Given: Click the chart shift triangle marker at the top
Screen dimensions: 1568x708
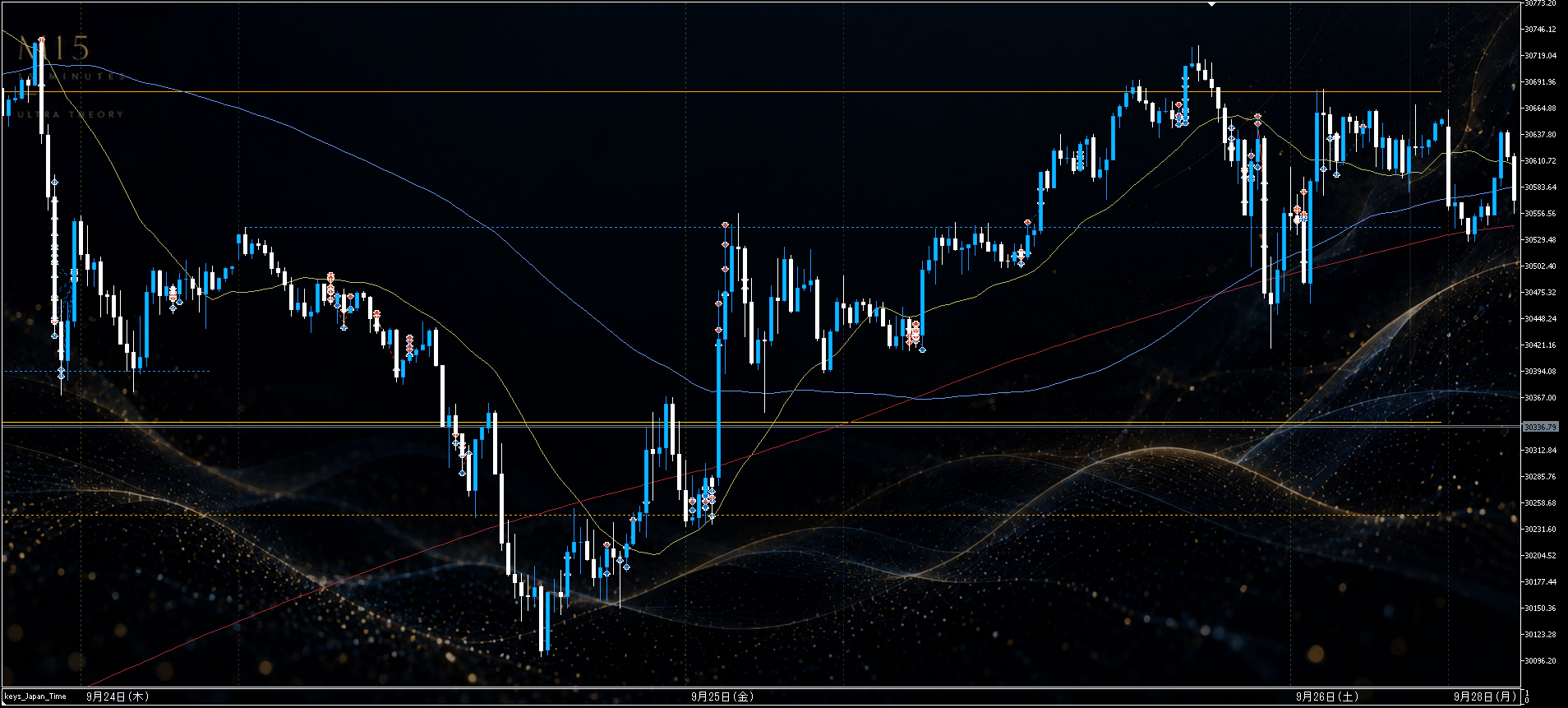Looking at the screenshot, I should [1211, 4].
